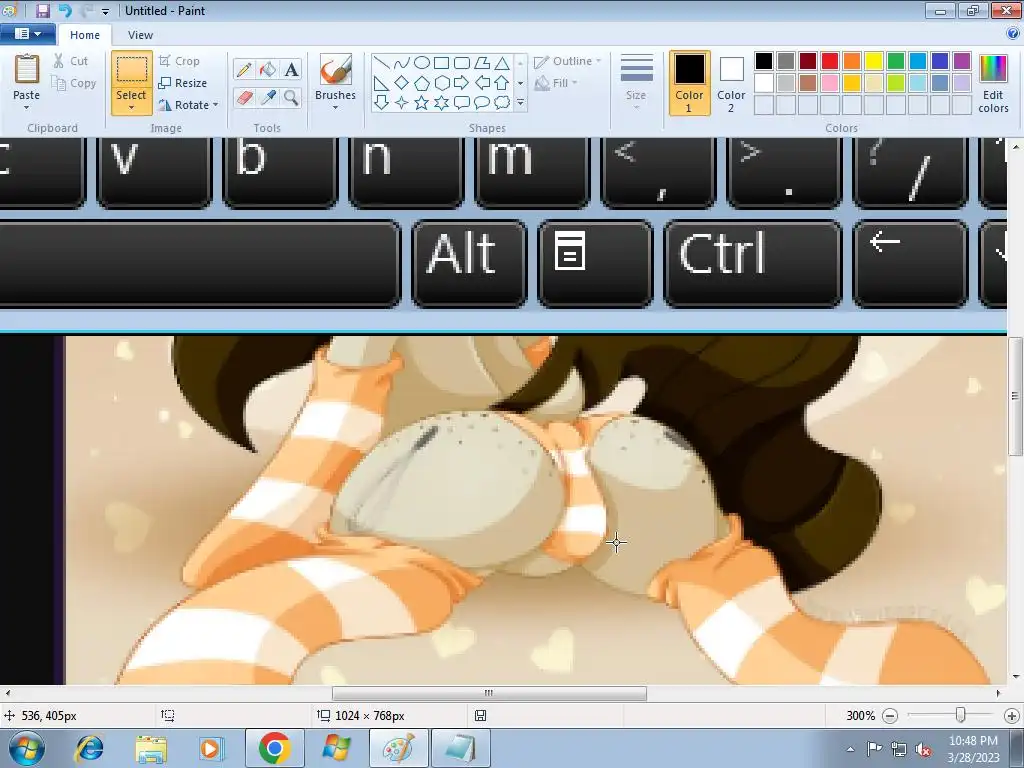The height and width of the screenshot is (768, 1024).
Task: Choose the Curve shape
Action: pos(402,63)
